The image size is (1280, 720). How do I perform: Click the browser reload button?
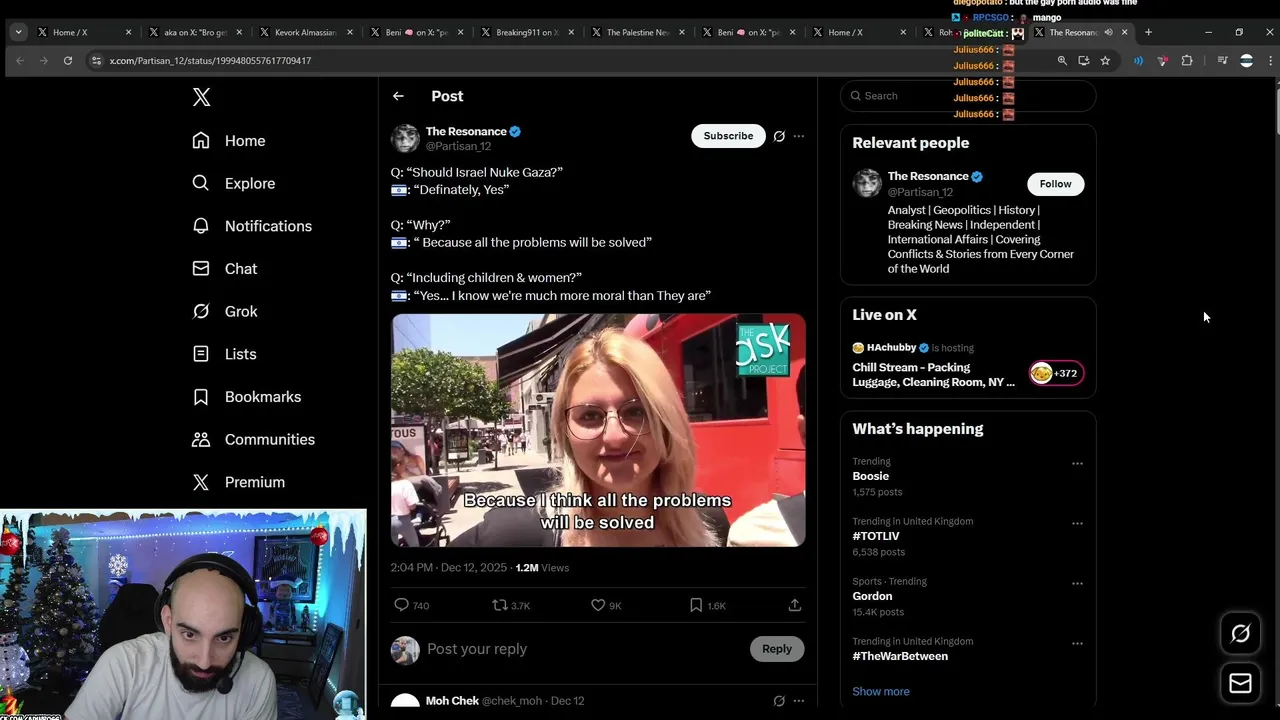coord(68,60)
